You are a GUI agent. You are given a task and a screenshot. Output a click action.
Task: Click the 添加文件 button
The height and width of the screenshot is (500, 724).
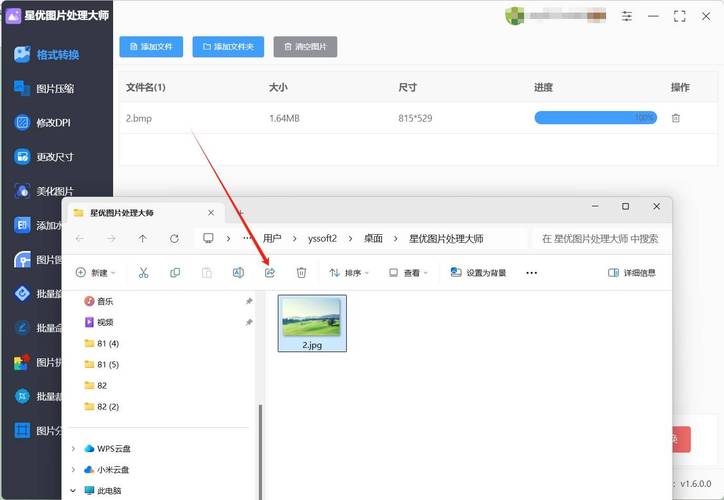coord(151,47)
